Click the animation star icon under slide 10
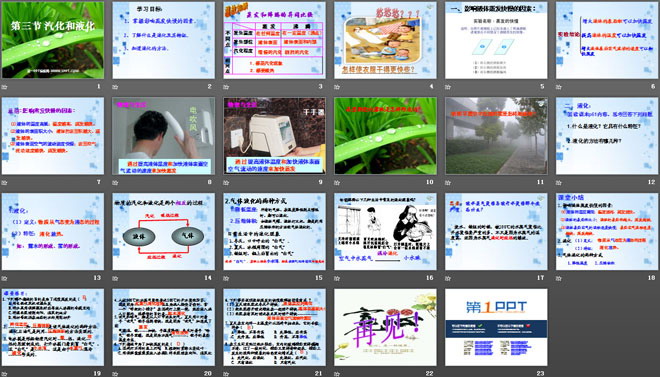Viewport: 660px width, 377px height. (x=337, y=183)
